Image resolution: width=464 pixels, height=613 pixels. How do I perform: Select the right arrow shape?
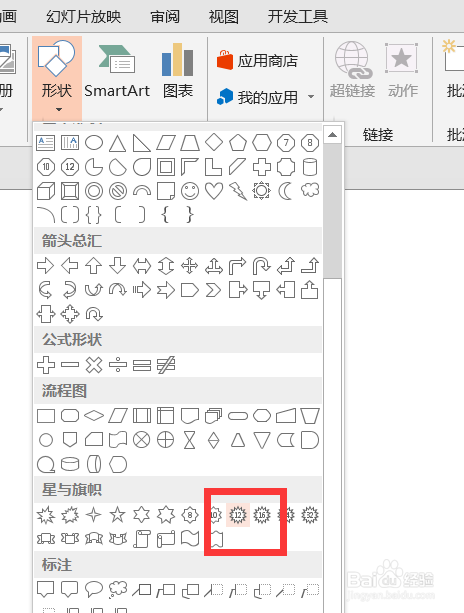45,266
